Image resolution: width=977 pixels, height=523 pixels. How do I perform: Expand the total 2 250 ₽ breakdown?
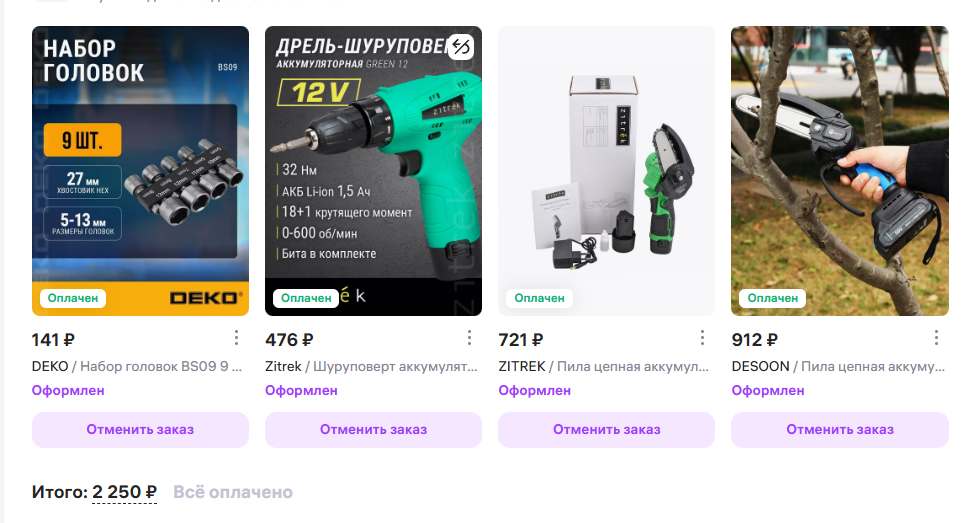[124, 492]
